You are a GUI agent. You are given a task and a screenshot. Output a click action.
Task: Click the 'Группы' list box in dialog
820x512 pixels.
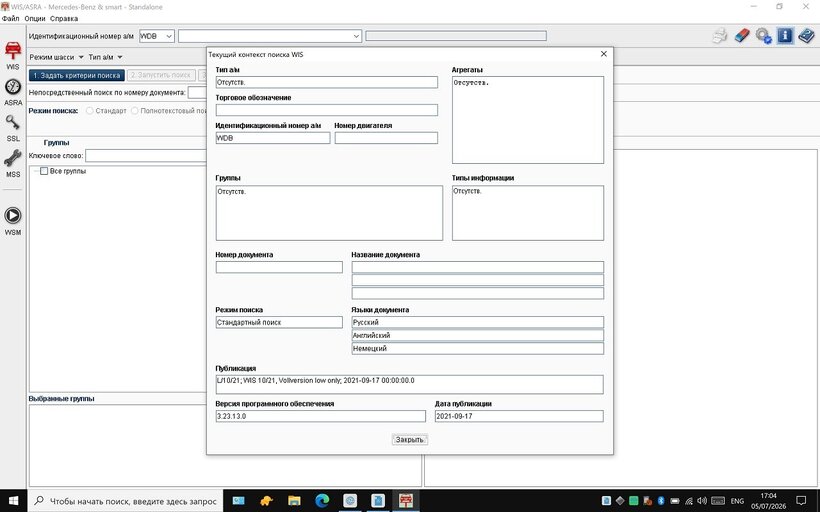[329, 213]
